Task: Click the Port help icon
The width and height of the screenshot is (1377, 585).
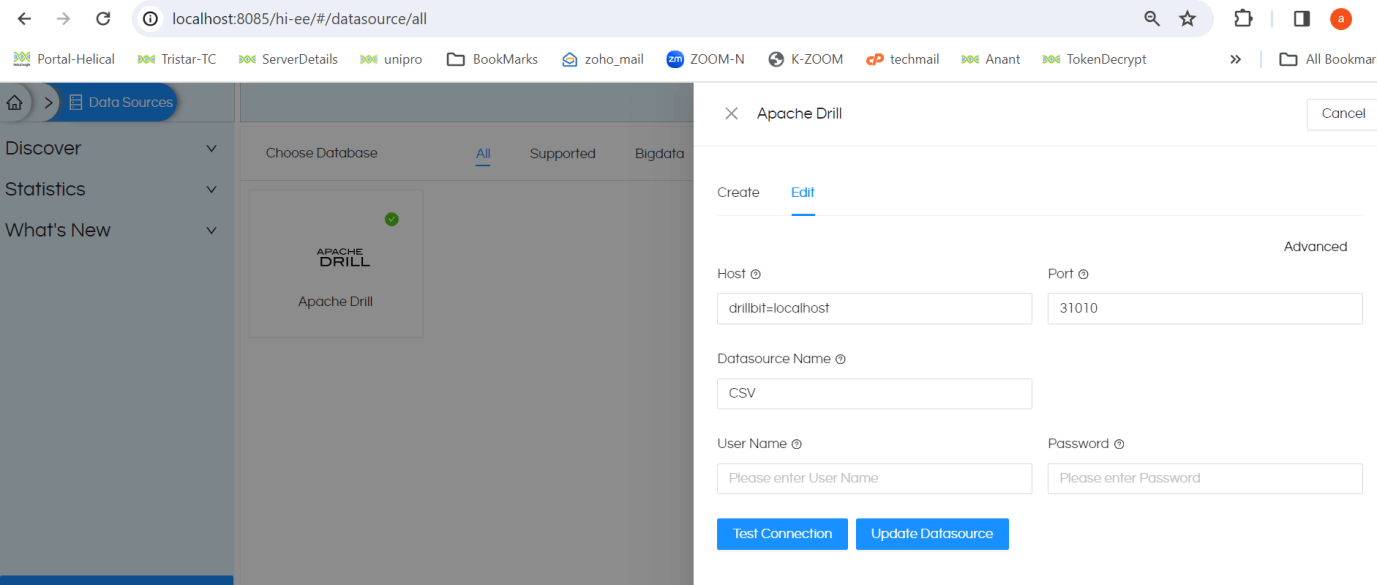Action: click(1083, 274)
